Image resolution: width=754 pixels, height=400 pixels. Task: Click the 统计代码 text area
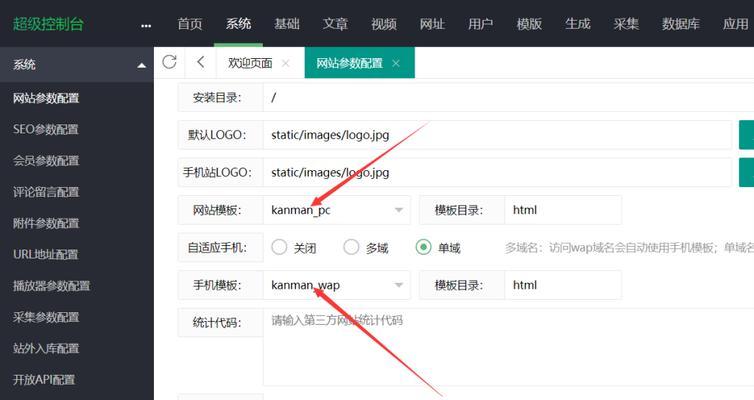click(x=508, y=347)
